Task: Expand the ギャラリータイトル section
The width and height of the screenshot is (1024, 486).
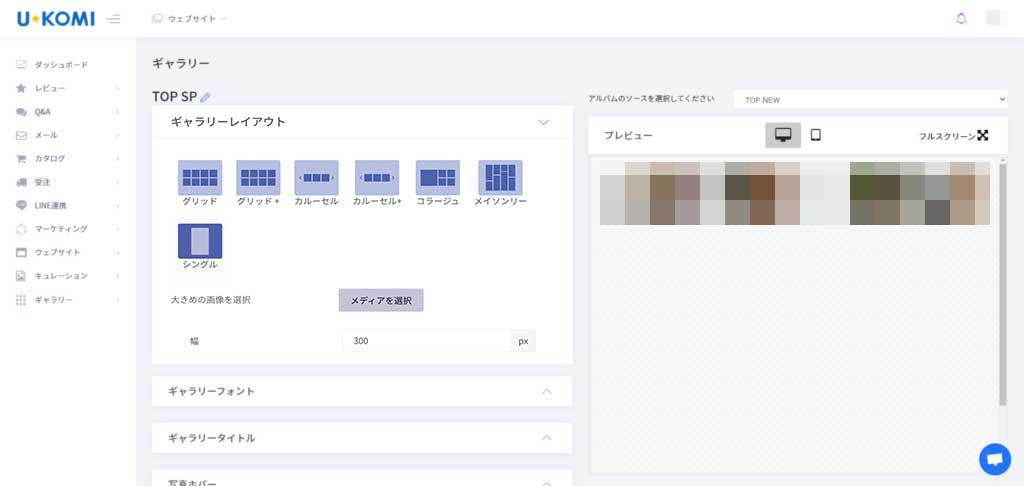Action: pyautogui.click(x=362, y=438)
